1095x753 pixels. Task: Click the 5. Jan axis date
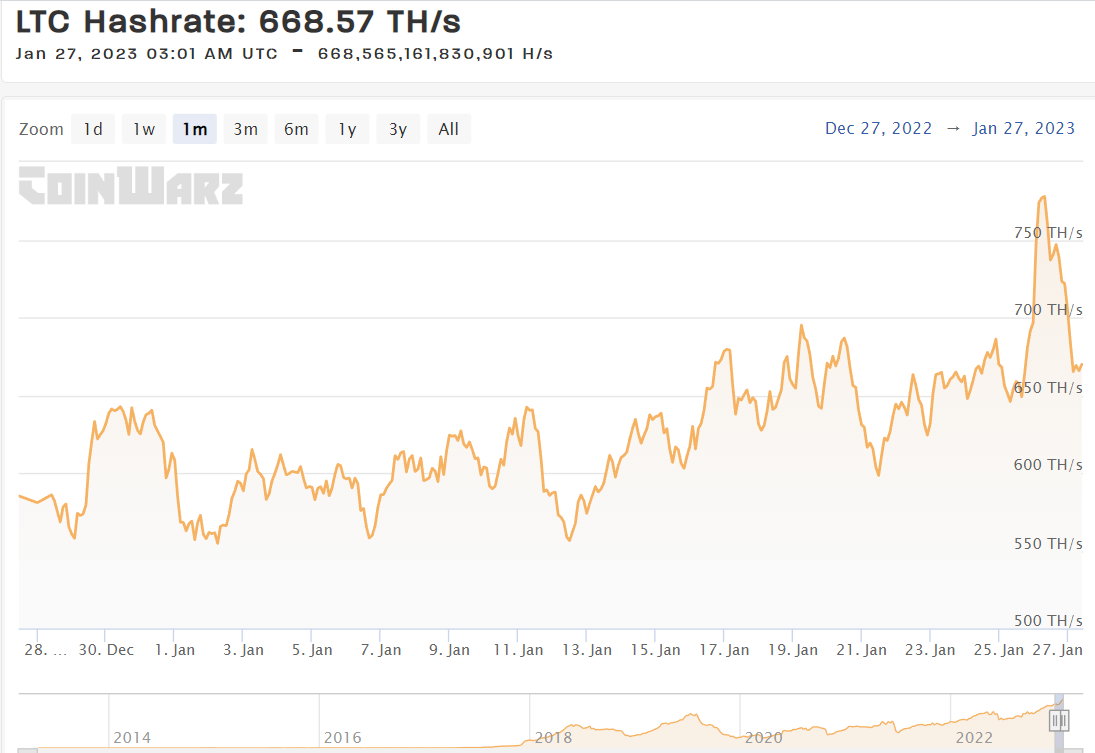pyautogui.click(x=312, y=650)
